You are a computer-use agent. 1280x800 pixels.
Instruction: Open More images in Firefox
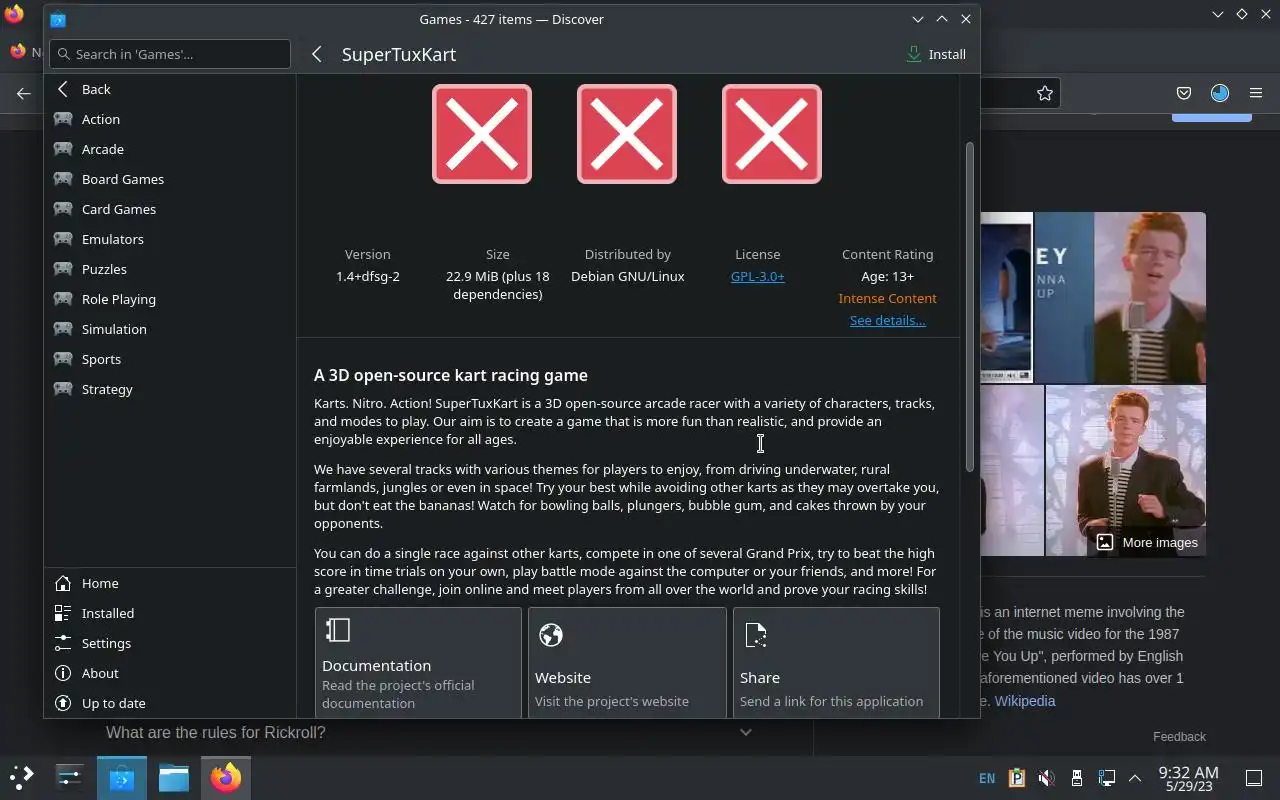click(1147, 542)
